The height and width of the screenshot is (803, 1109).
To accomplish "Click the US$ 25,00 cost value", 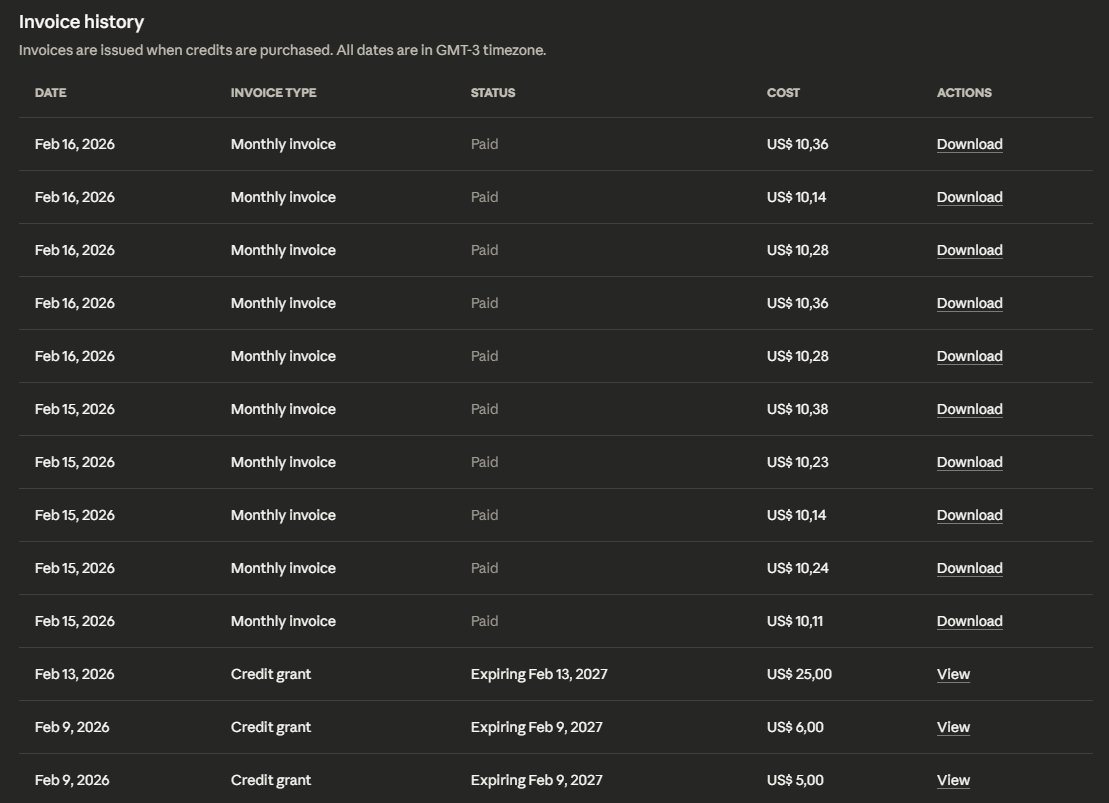I will point(799,674).
